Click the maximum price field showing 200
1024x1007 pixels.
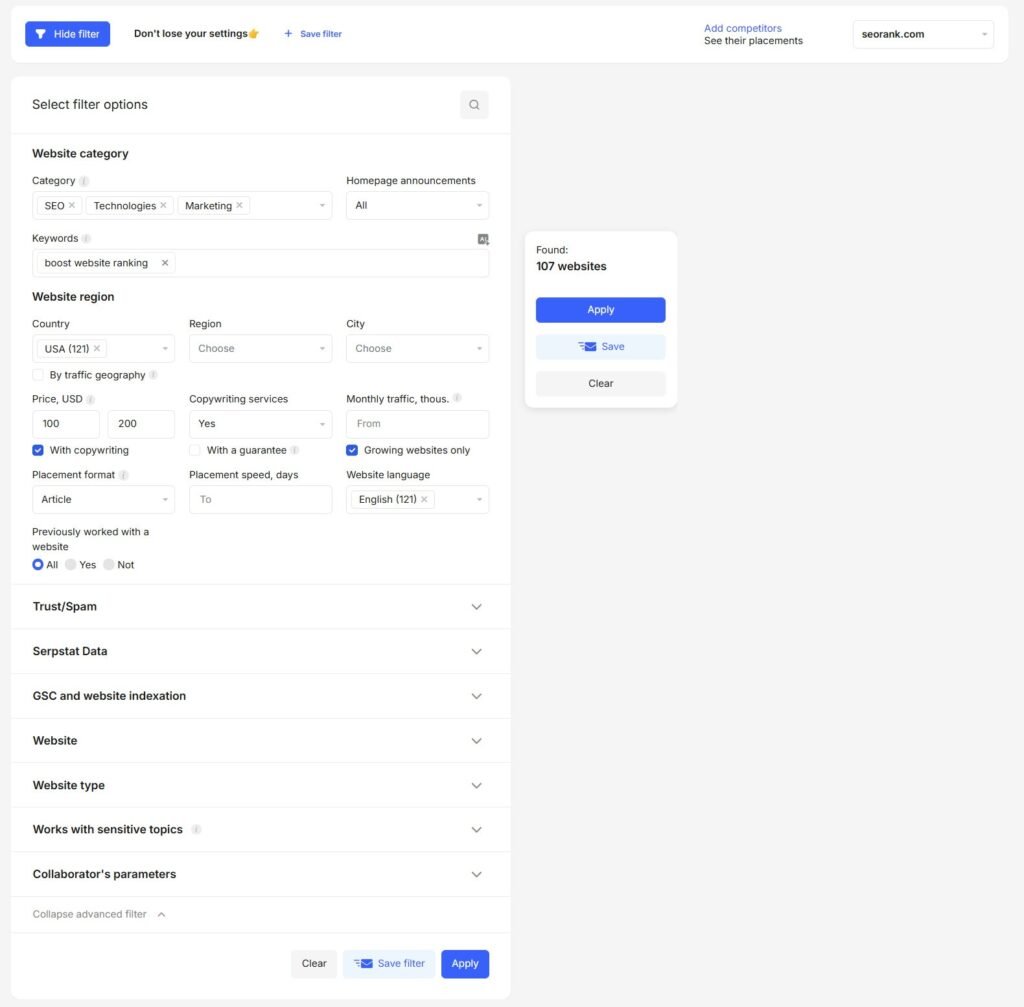coord(141,424)
